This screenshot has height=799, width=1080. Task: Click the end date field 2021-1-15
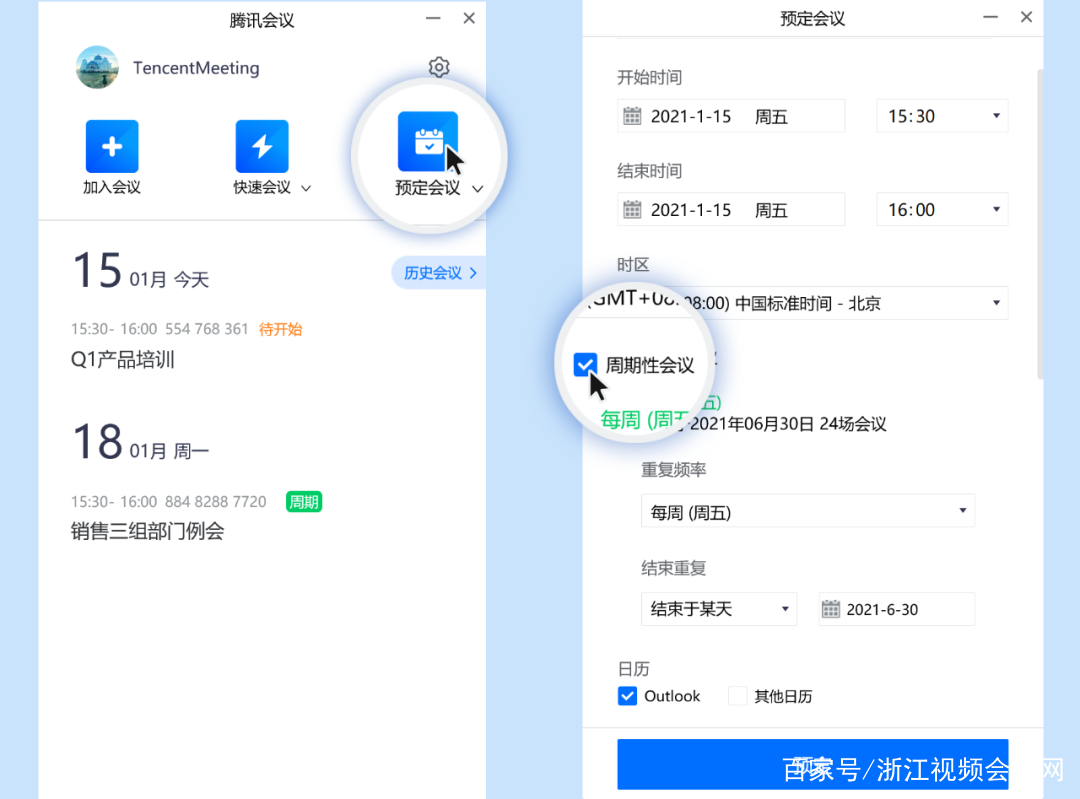(x=731, y=209)
